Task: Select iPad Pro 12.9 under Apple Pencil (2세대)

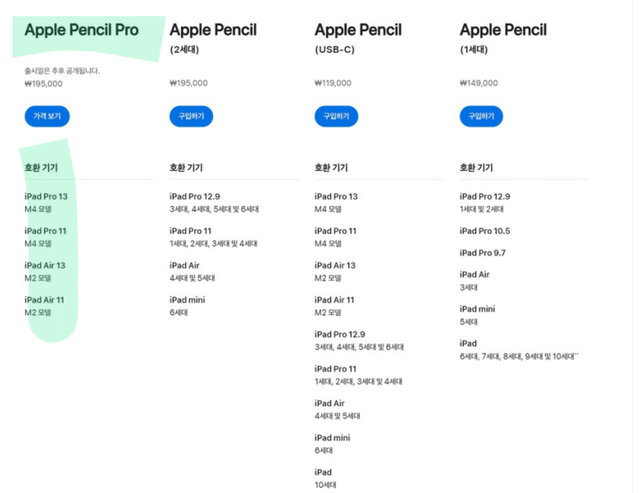Action: (x=194, y=197)
